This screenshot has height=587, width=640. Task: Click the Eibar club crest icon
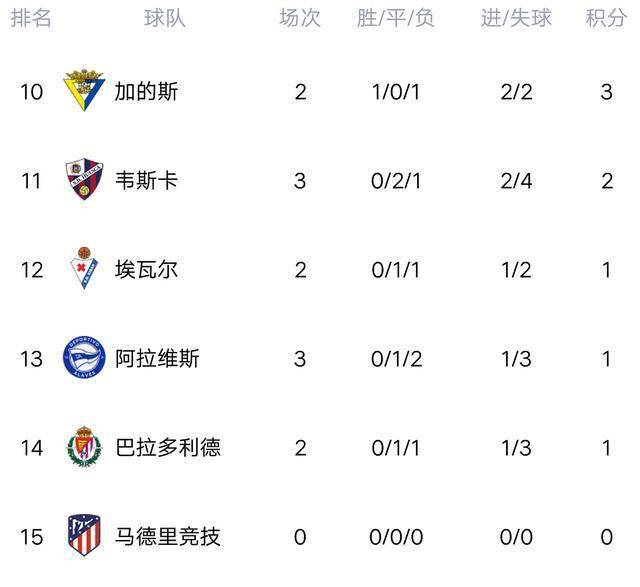pyautogui.click(x=84, y=269)
